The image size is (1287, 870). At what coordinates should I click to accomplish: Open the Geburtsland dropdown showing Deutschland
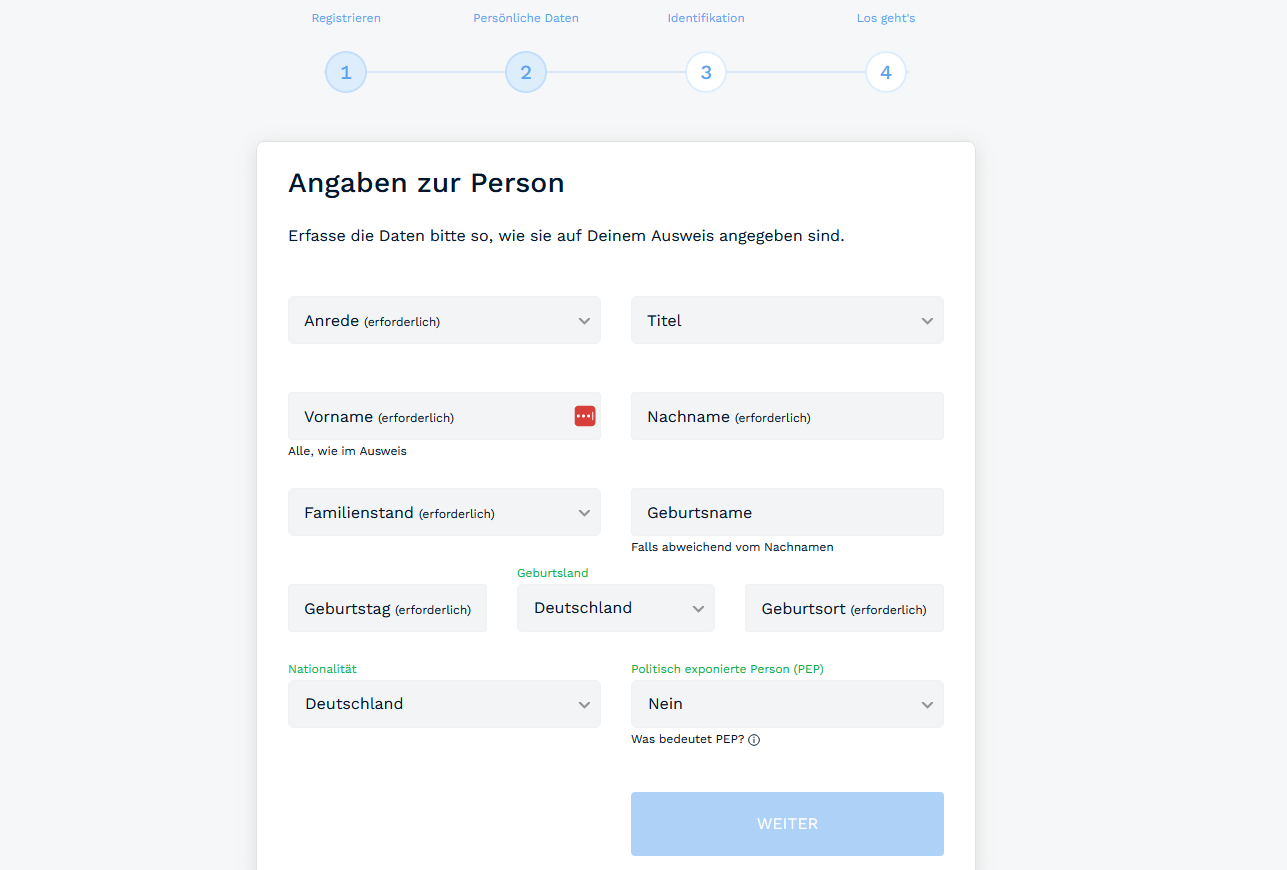pos(615,608)
